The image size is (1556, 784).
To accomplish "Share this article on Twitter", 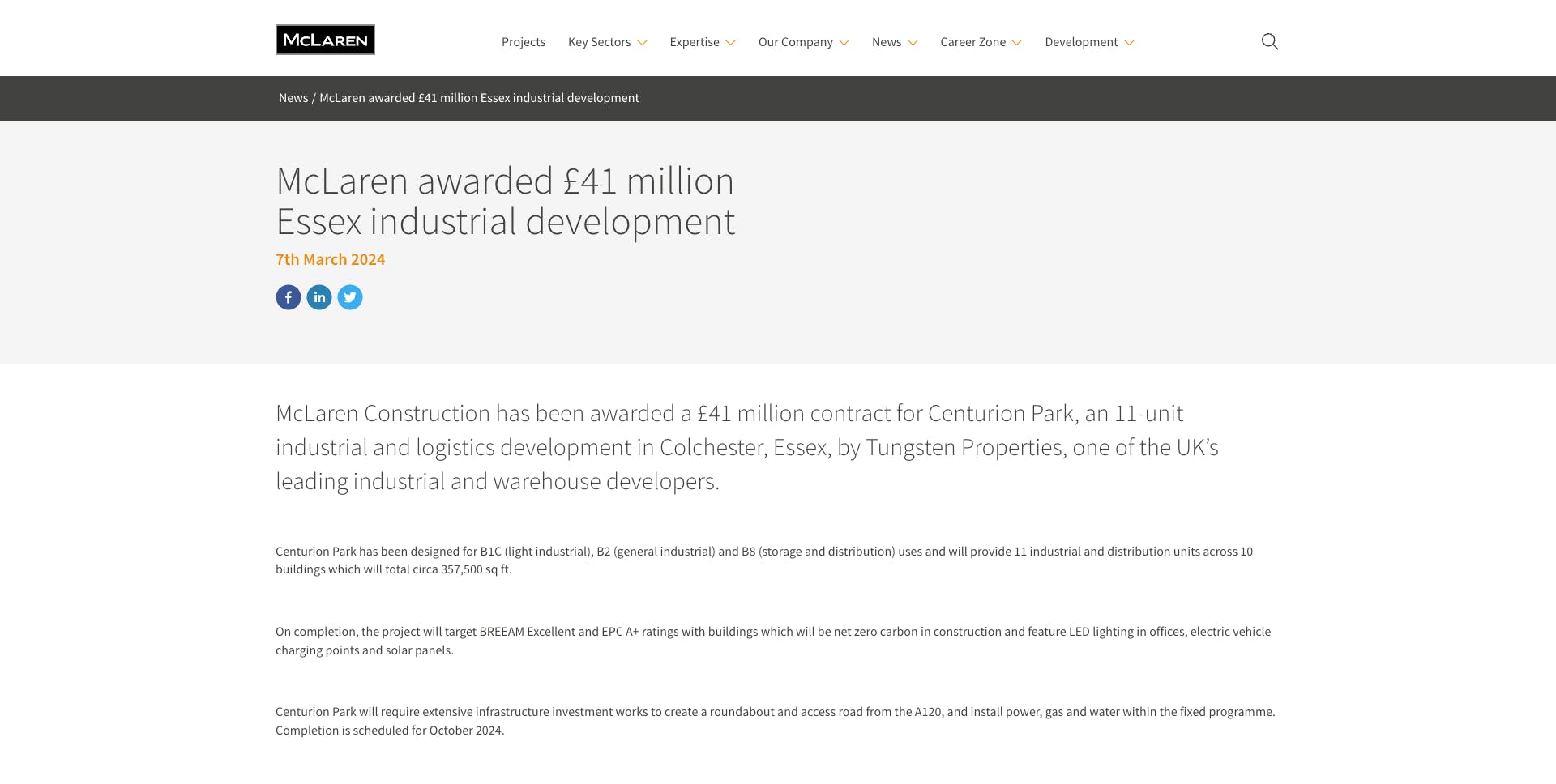I will (350, 297).
